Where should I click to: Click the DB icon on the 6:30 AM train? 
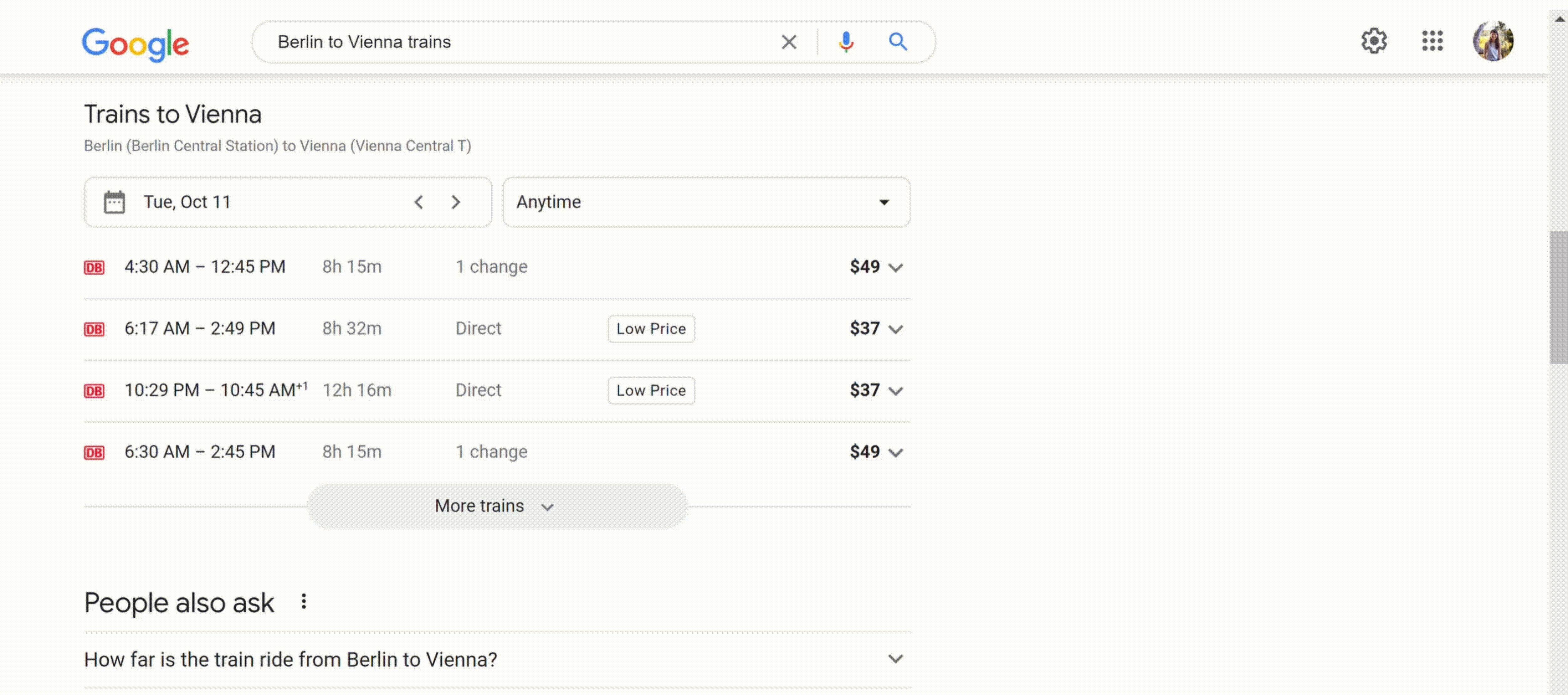(x=94, y=451)
